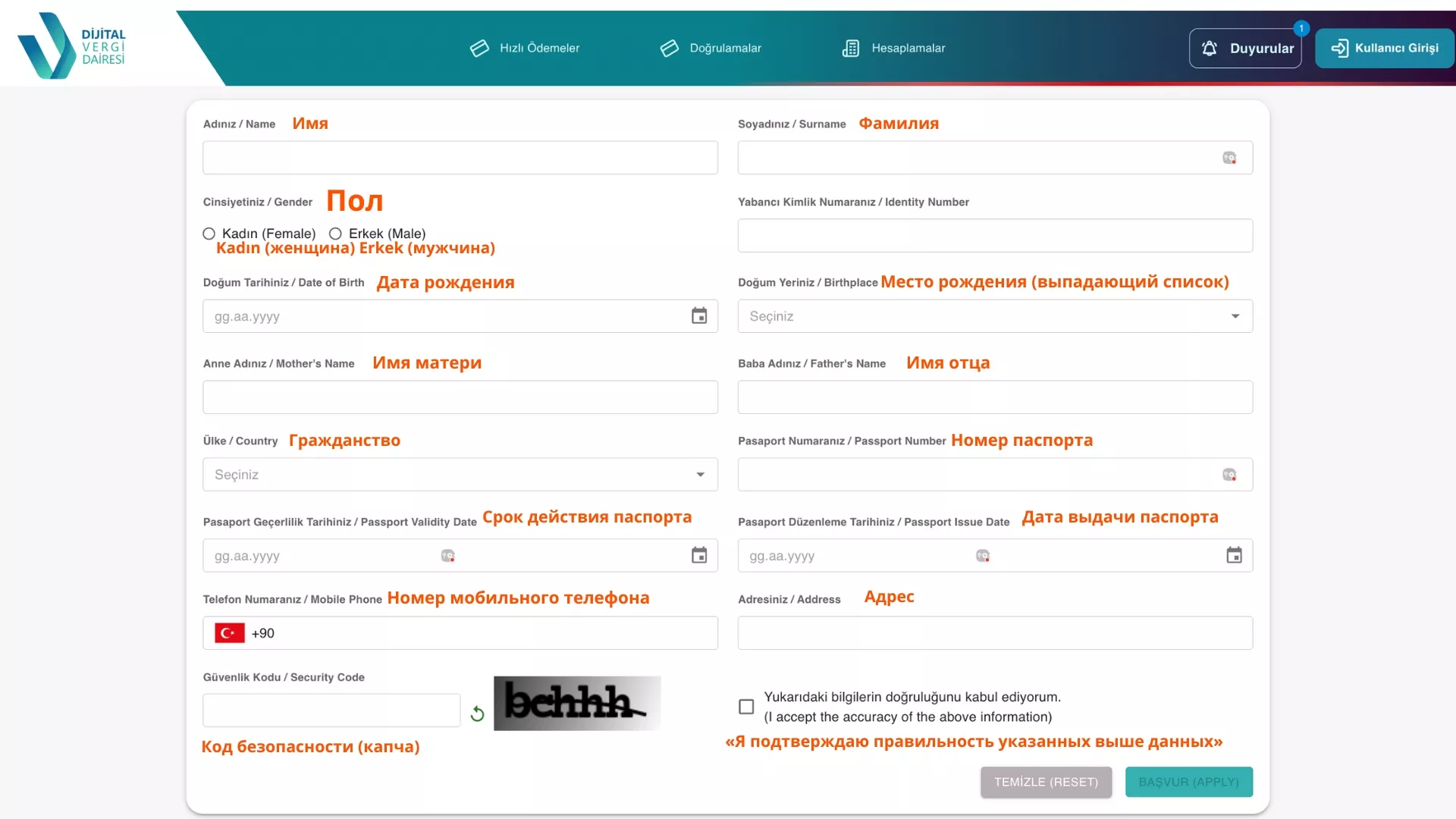Focus the Passport Number input field
The height and width of the screenshot is (819, 1456).
[x=995, y=475]
